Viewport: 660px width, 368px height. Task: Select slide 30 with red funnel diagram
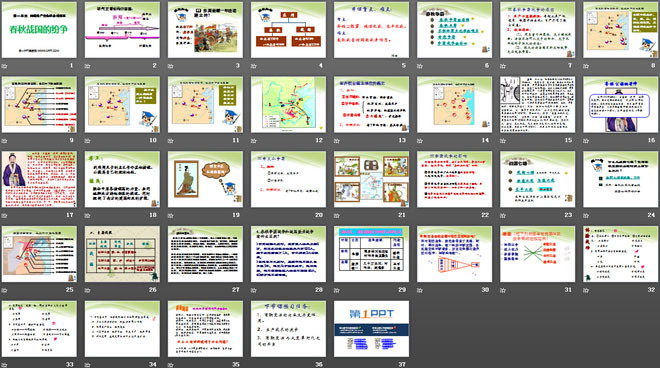[x=455, y=254]
